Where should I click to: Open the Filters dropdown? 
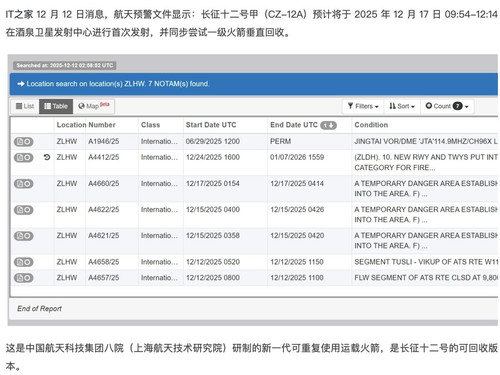363,106
